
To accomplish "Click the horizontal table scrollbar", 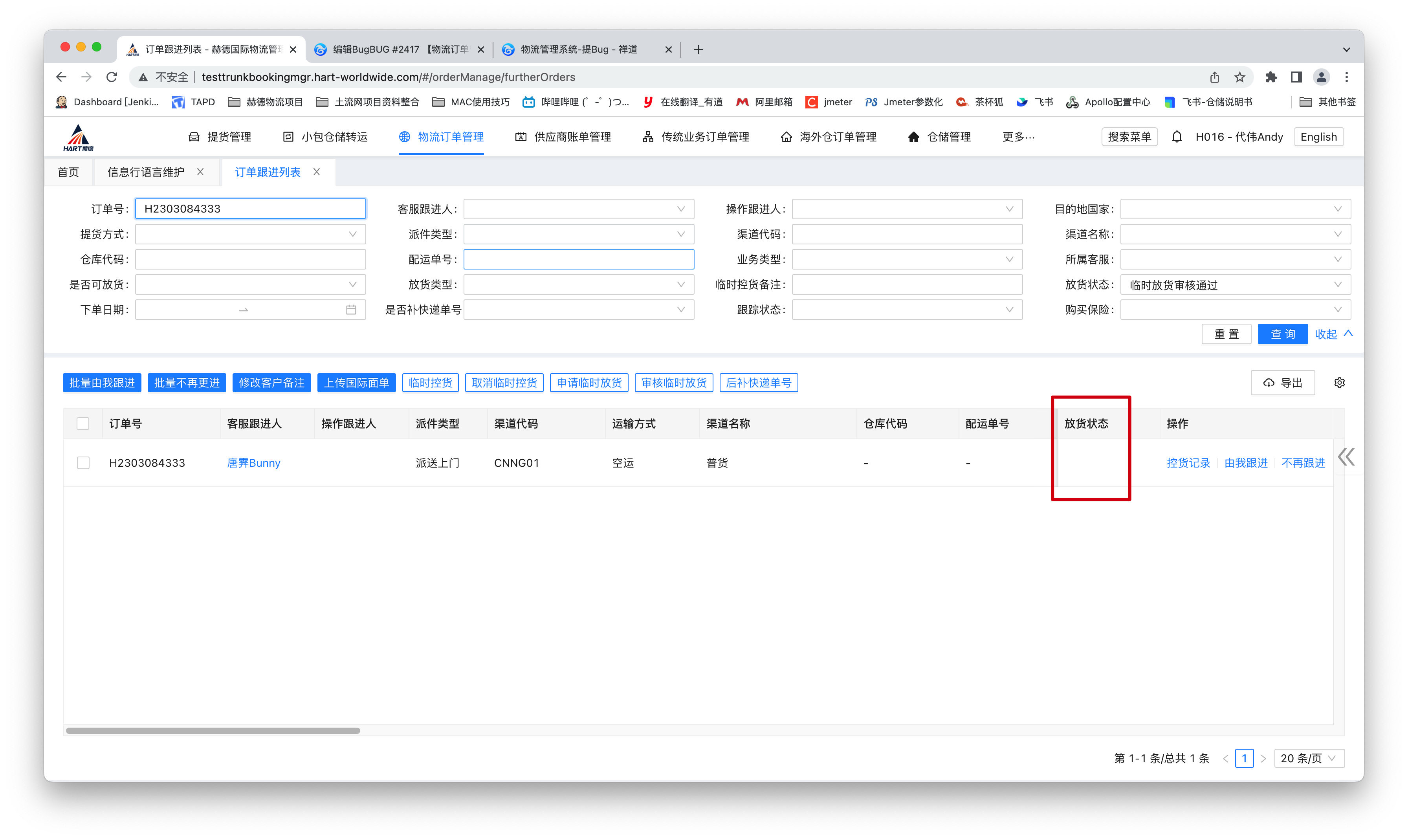I will (213, 731).
